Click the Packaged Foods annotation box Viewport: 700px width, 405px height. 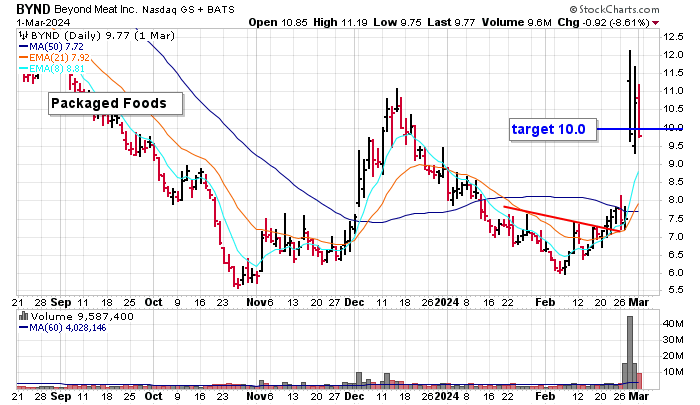click(x=116, y=104)
